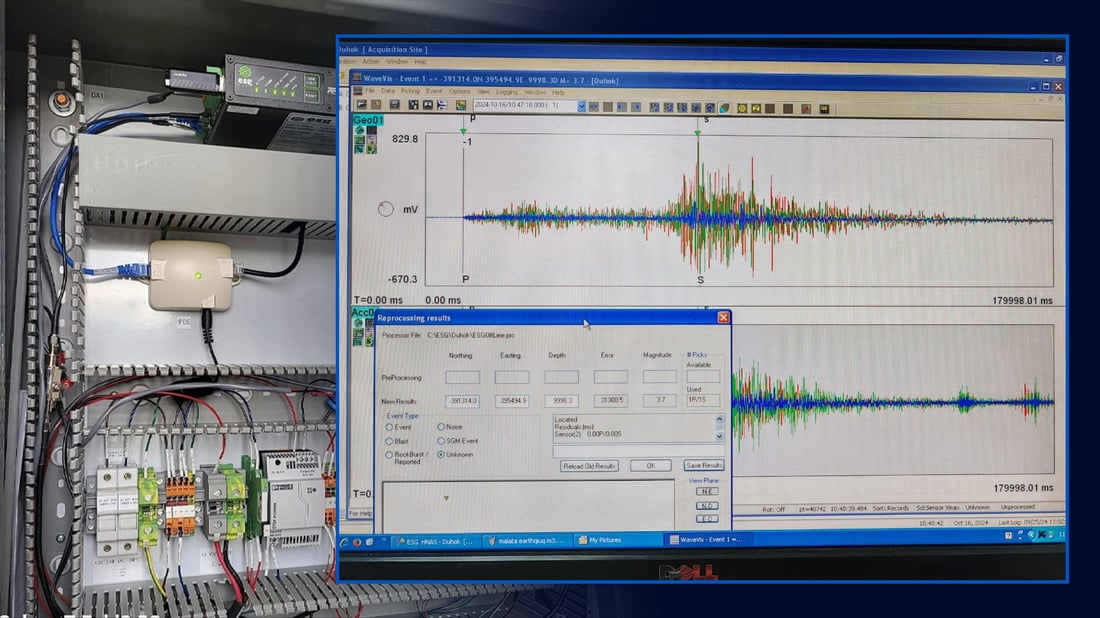The image size is (1100, 618).
Task: Click the first icon in WaveVis toolbar
Action: (x=360, y=105)
